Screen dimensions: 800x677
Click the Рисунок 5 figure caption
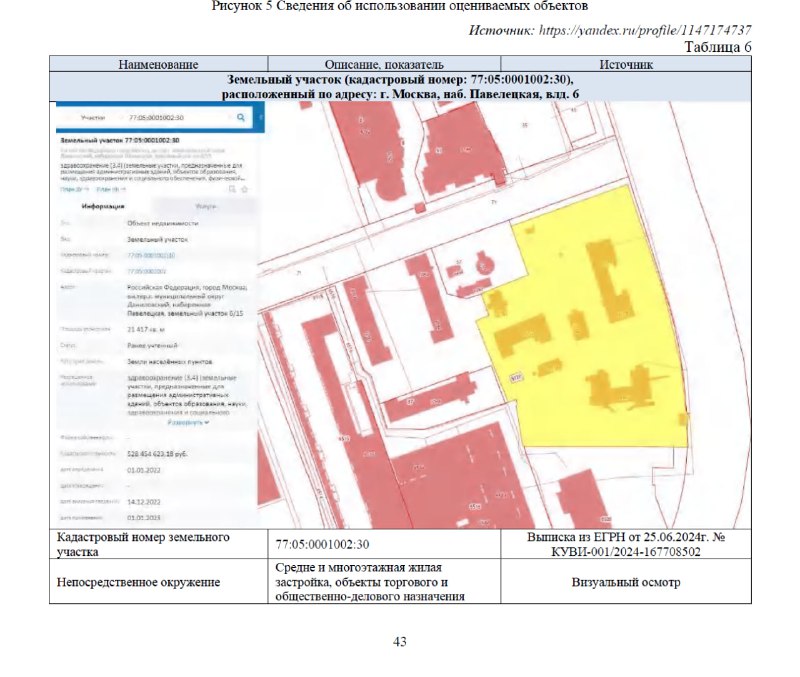tap(400, 6)
